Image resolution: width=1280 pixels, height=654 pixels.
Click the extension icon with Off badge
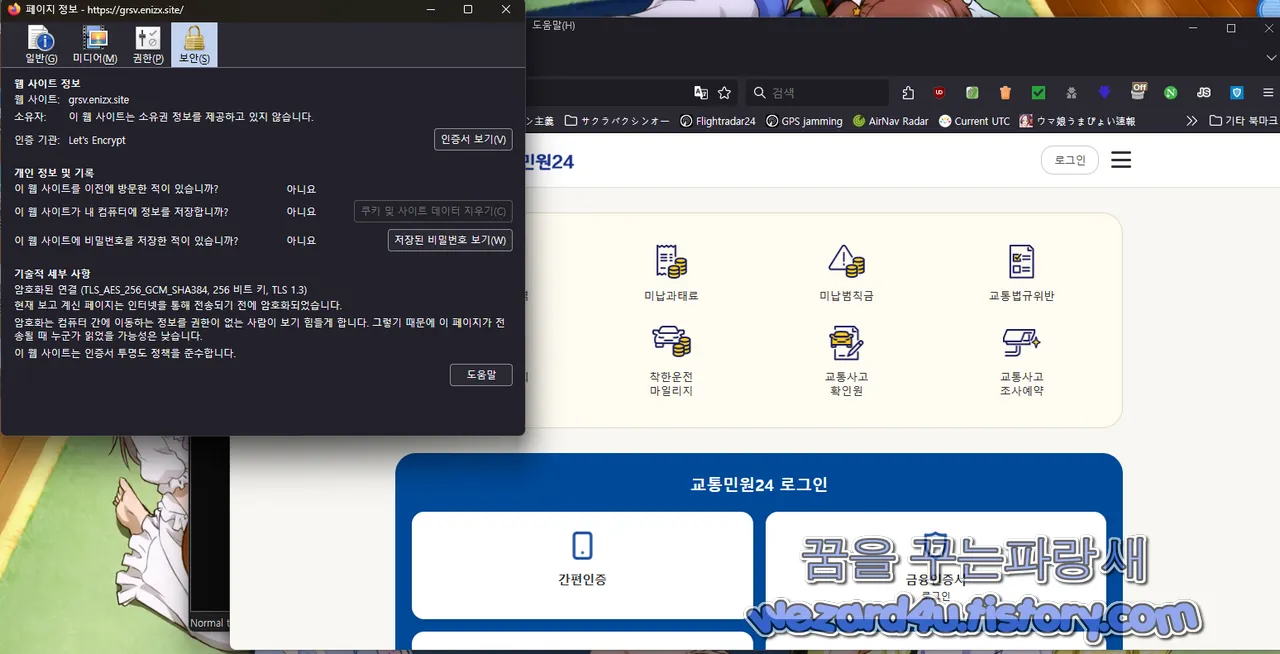pyautogui.click(x=1138, y=91)
